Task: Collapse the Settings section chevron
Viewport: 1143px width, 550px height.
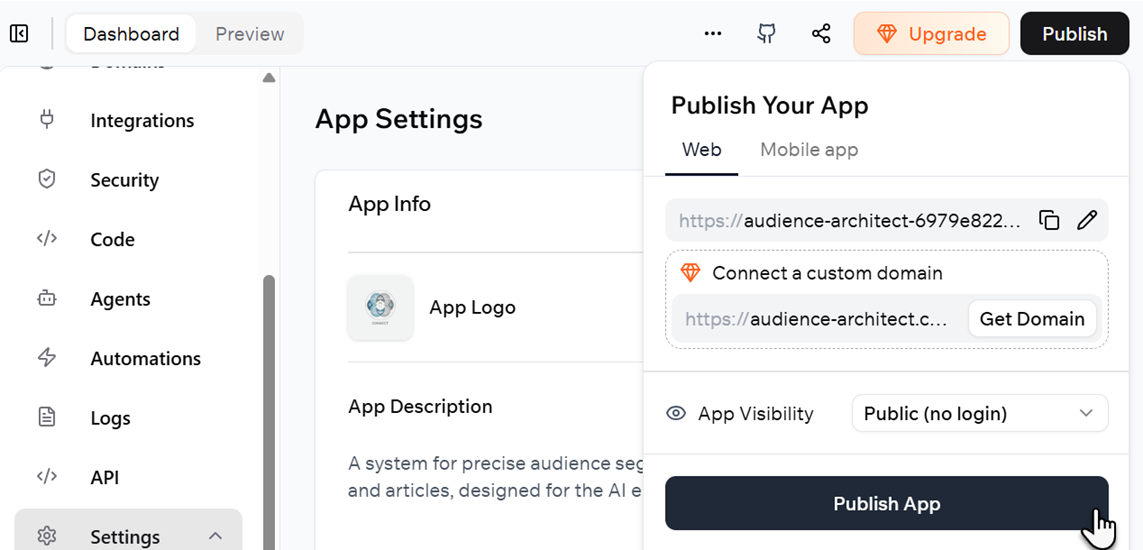Action: [x=215, y=536]
